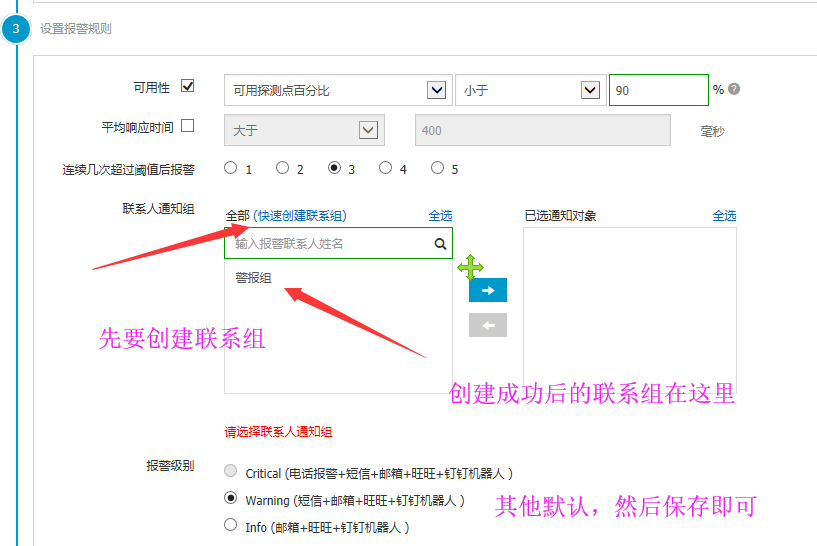Open the 可用探测点百分比 dropdown
This screenshot has width=817, height=546.
(x=338, y=90)
